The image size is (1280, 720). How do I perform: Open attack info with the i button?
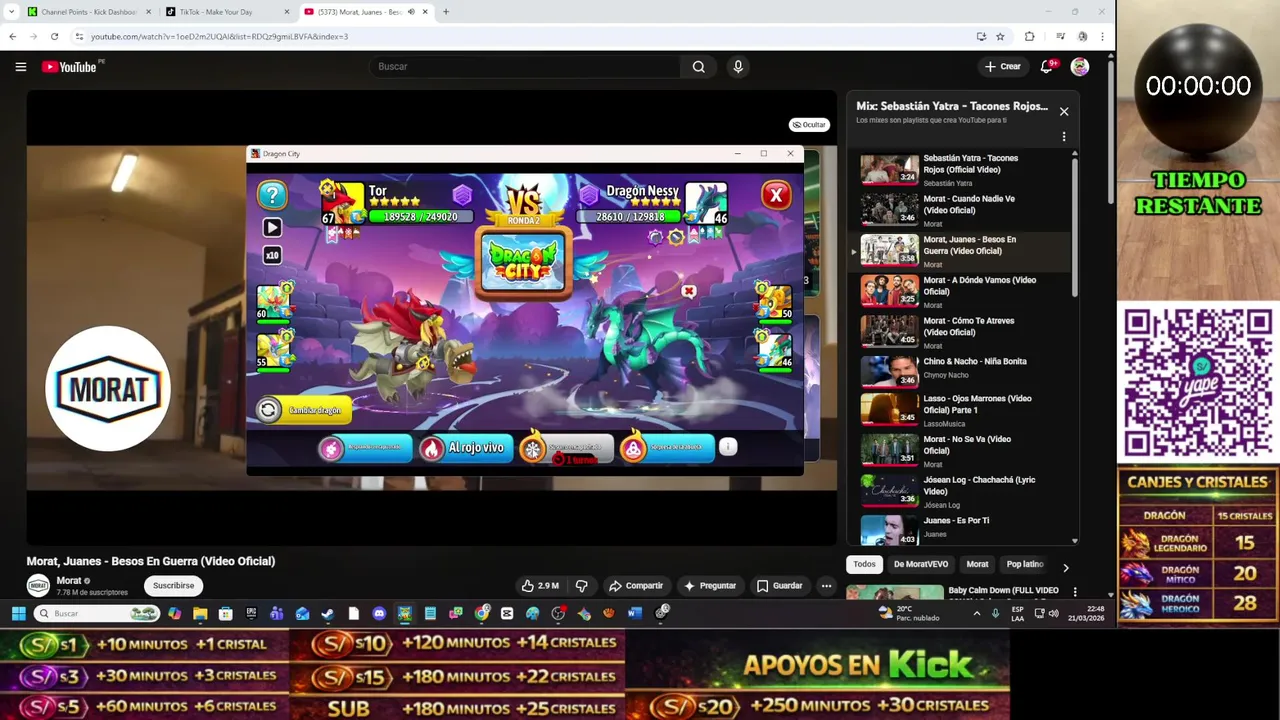pyautogui.click(x=728, y=447)
